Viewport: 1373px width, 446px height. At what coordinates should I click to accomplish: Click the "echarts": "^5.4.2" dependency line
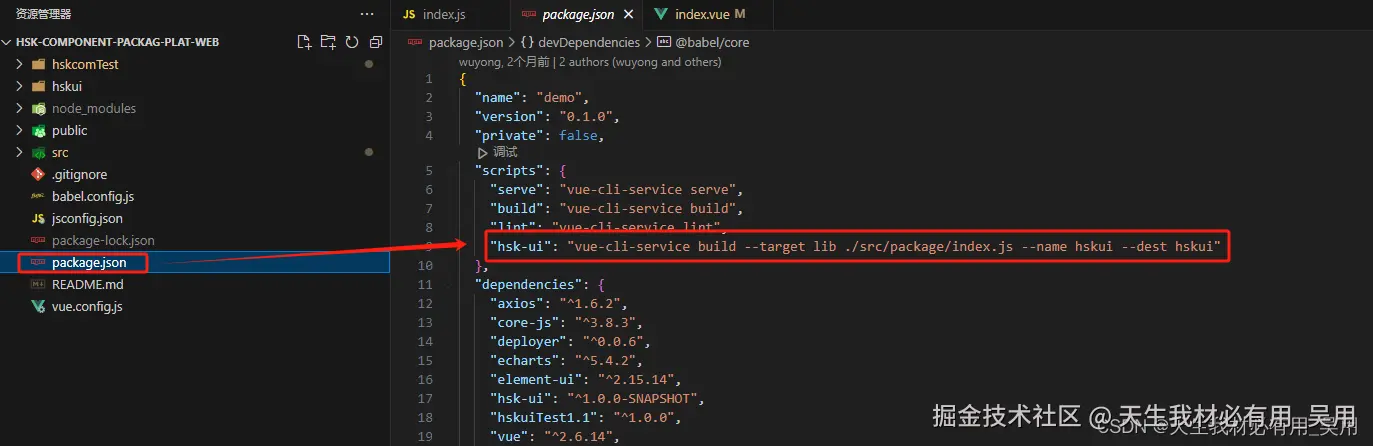565,361
